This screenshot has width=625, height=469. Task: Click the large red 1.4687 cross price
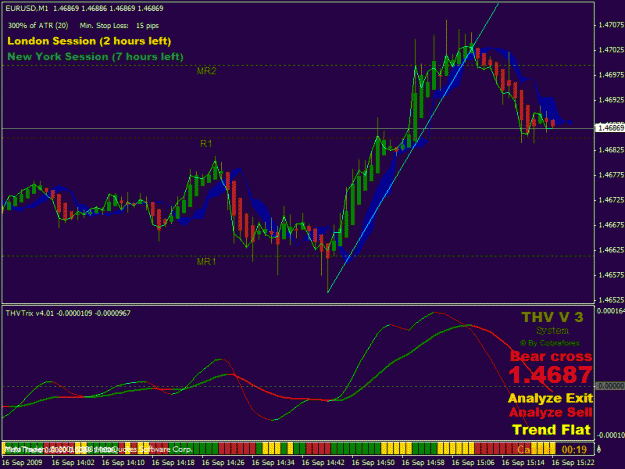[550, 375]
